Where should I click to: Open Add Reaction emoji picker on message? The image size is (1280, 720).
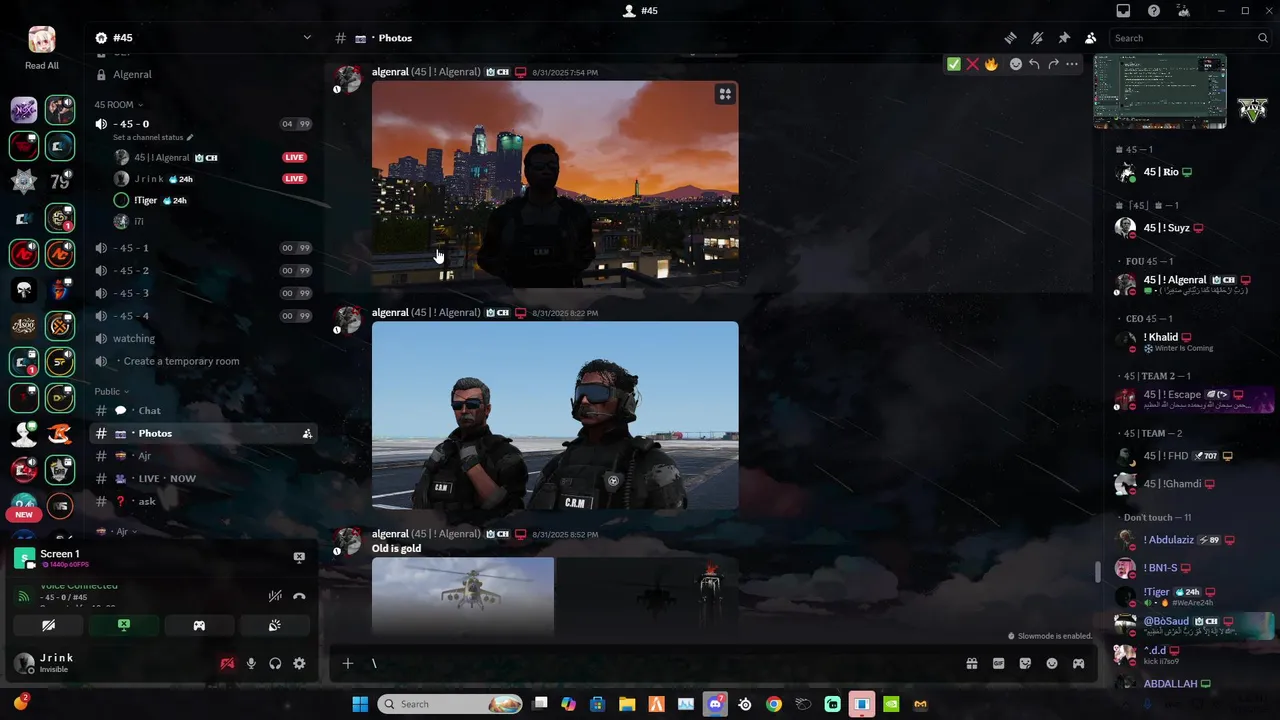tap(1016, 64)
